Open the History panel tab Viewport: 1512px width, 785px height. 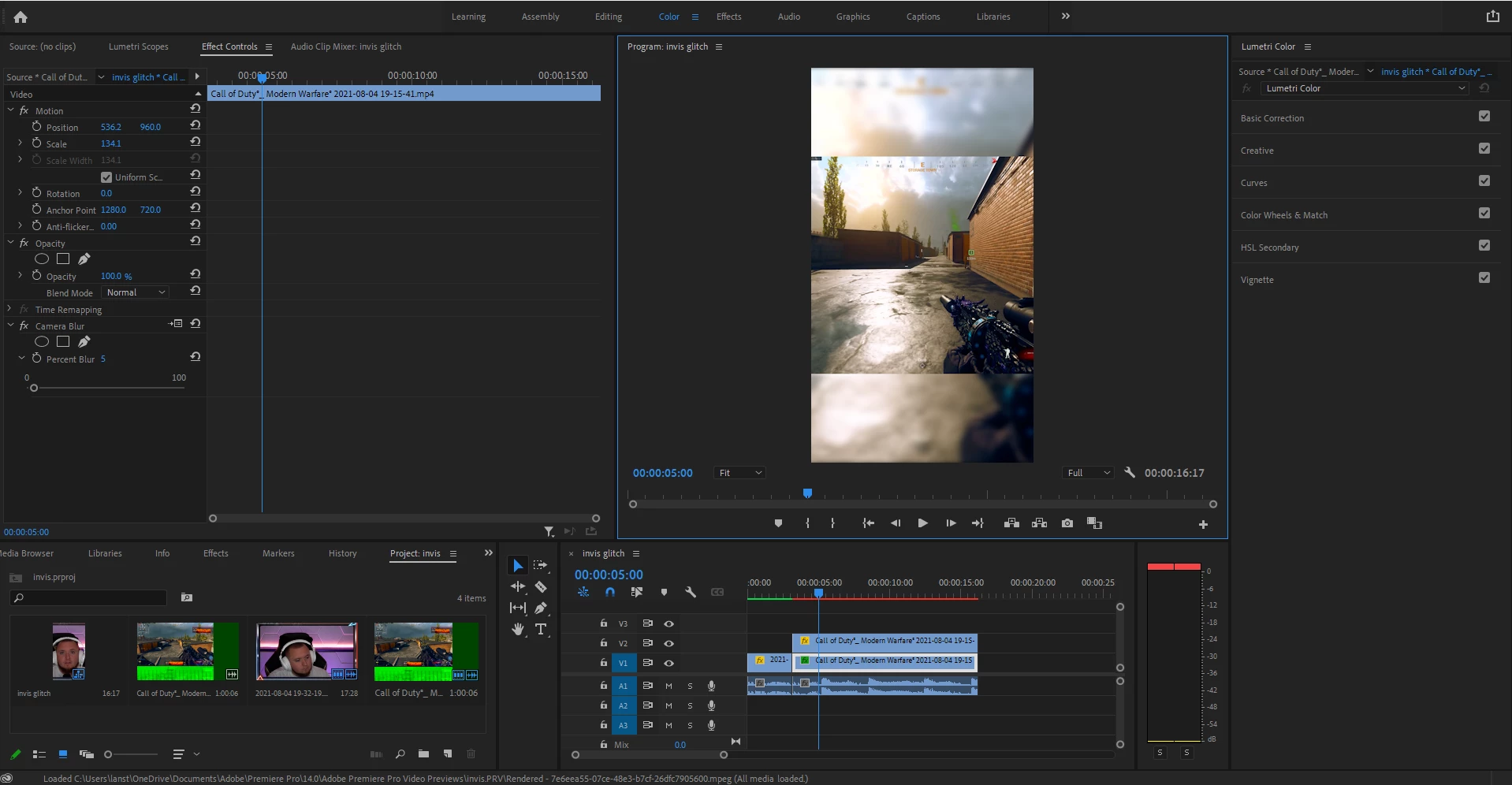pyautogui.click(x=343, y=553)
